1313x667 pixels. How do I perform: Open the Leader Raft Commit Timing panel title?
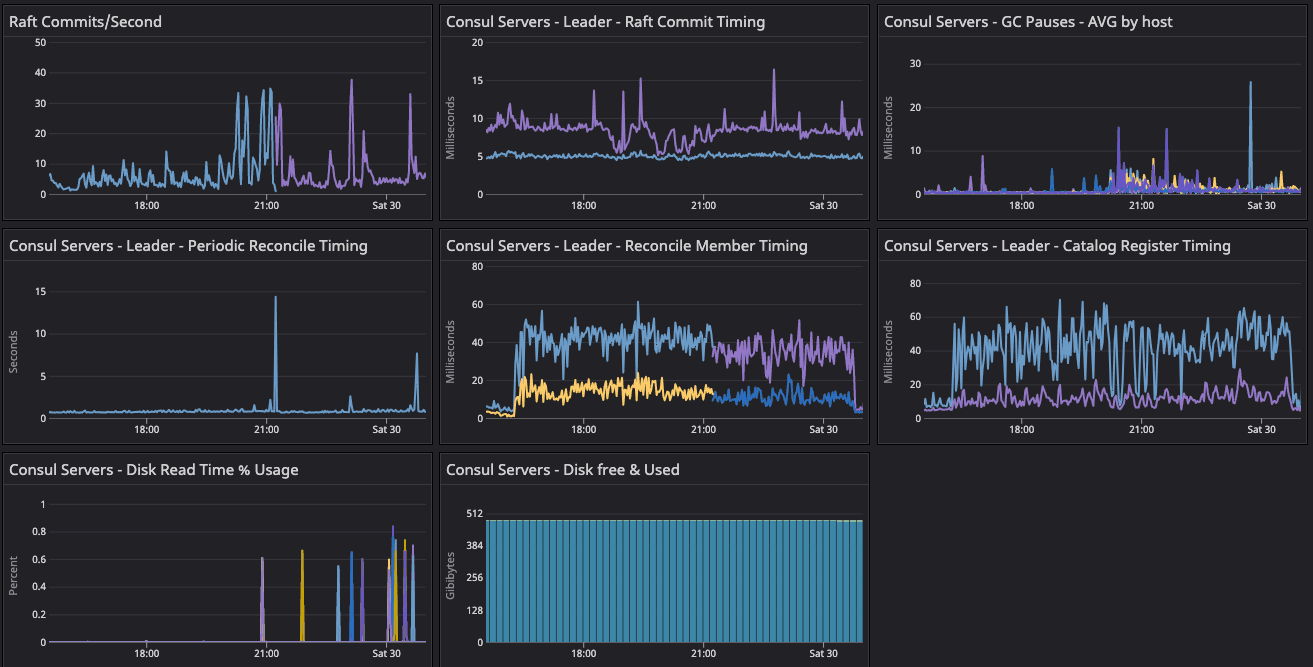605,22
